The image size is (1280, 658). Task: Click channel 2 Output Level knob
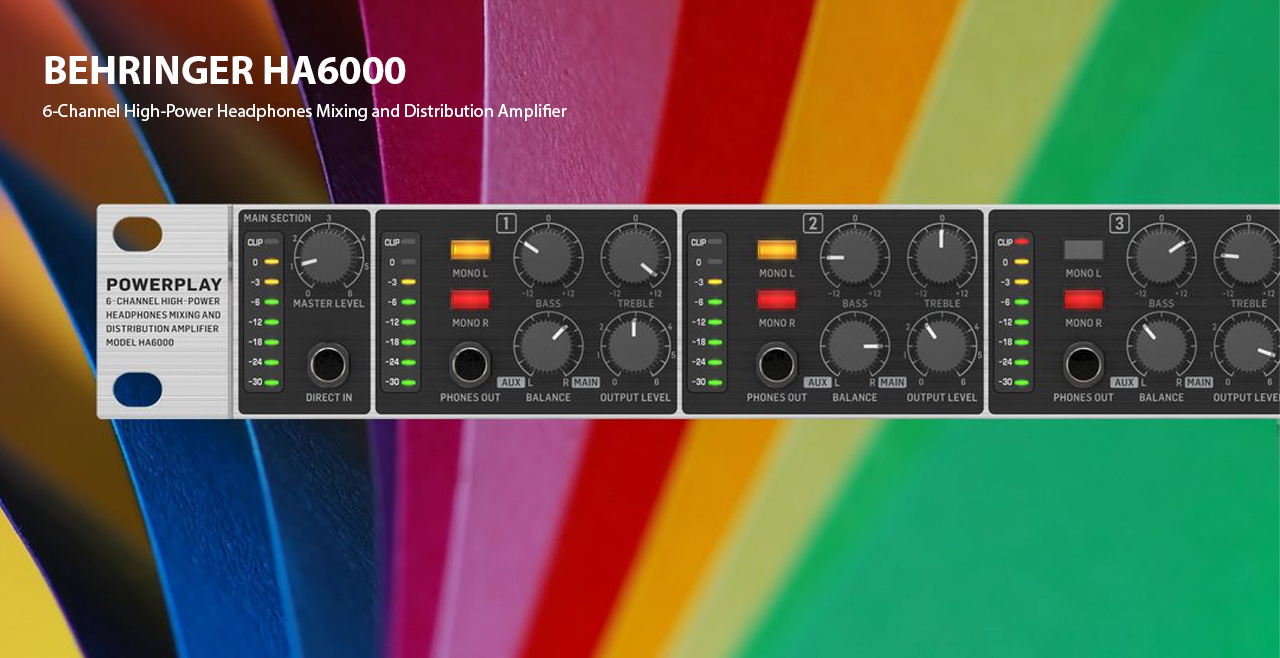coord(942,346)
